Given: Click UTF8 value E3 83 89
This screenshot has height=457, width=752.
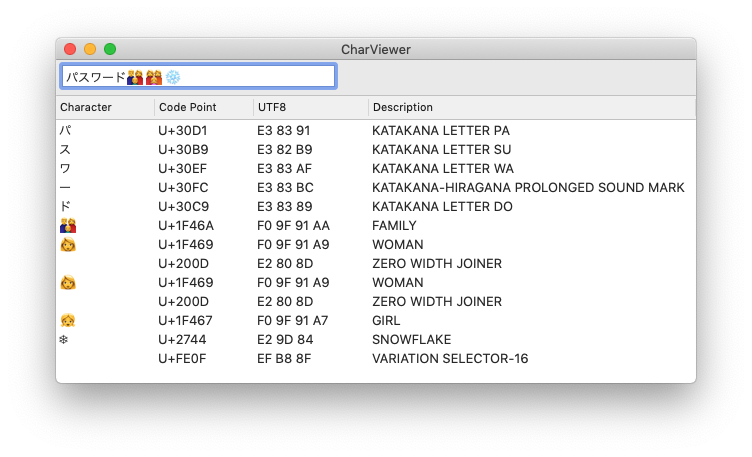Looking at the screenshot, I should point(284,207).
